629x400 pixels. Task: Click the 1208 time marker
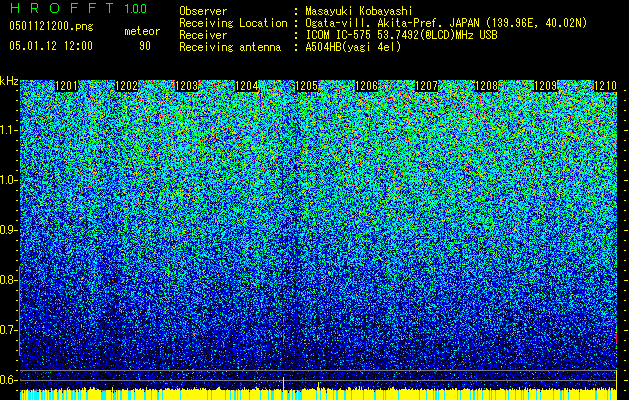(x=487, y=86)
